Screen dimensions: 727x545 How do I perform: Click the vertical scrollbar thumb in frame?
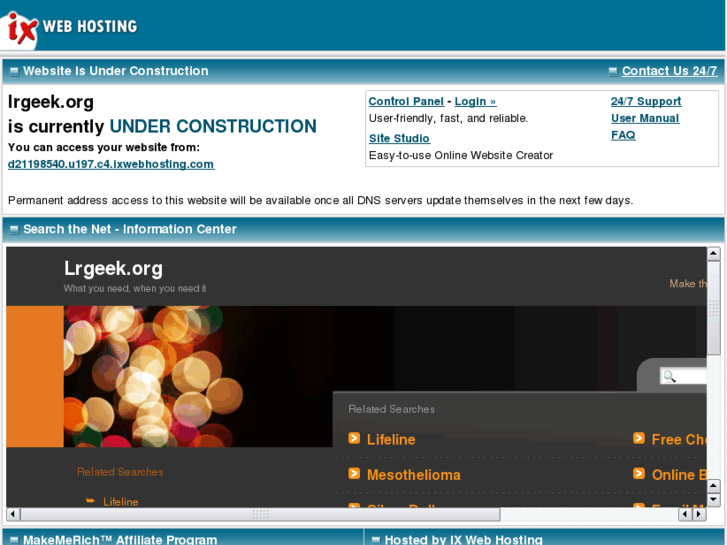click(x=713, y=308)
